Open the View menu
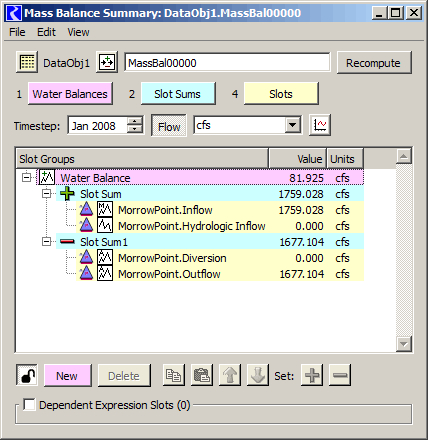Viewport: 428px width, 440px height. click(78, 32)
